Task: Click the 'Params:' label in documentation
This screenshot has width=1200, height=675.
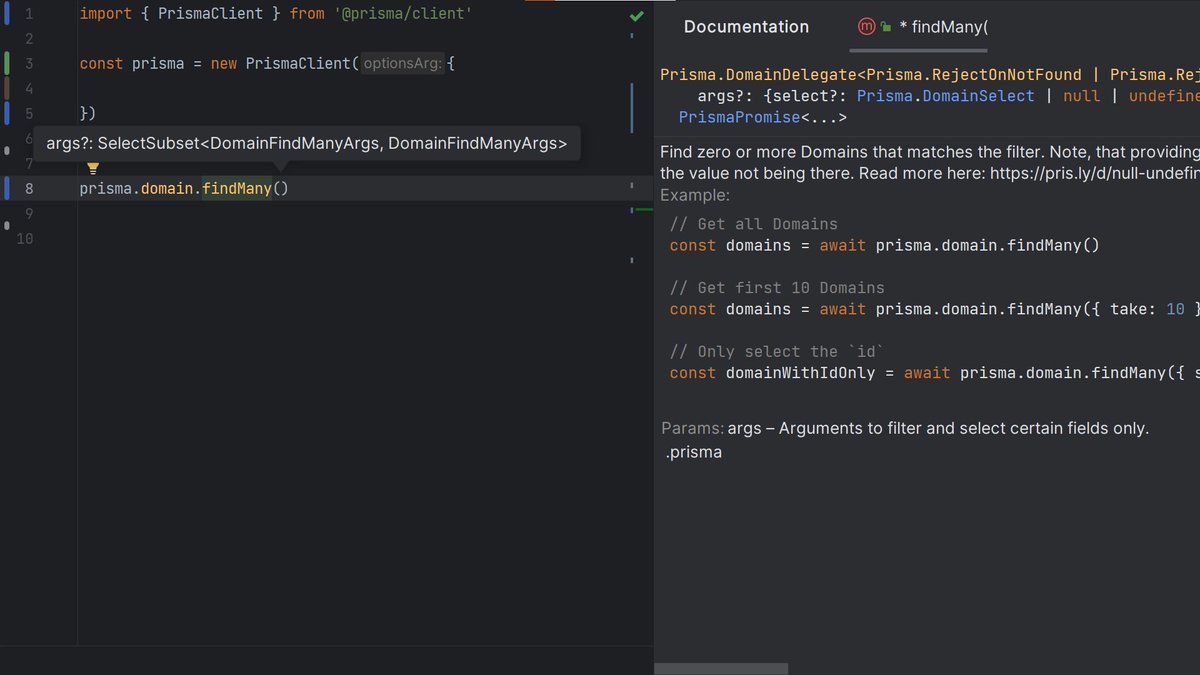Action: pyautogui.click(x=692, y=428)
